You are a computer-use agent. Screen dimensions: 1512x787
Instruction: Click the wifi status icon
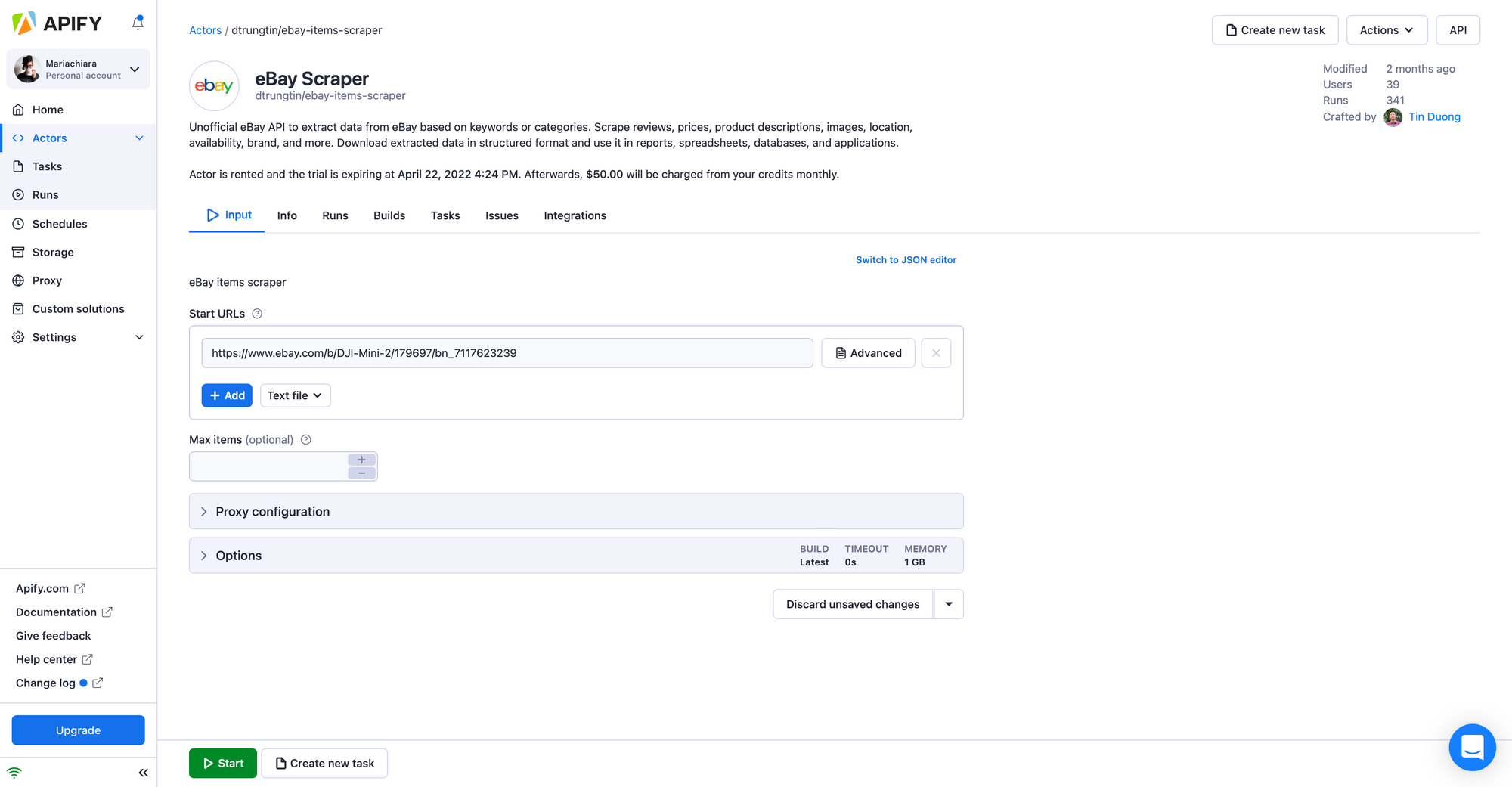coord(14,773)
